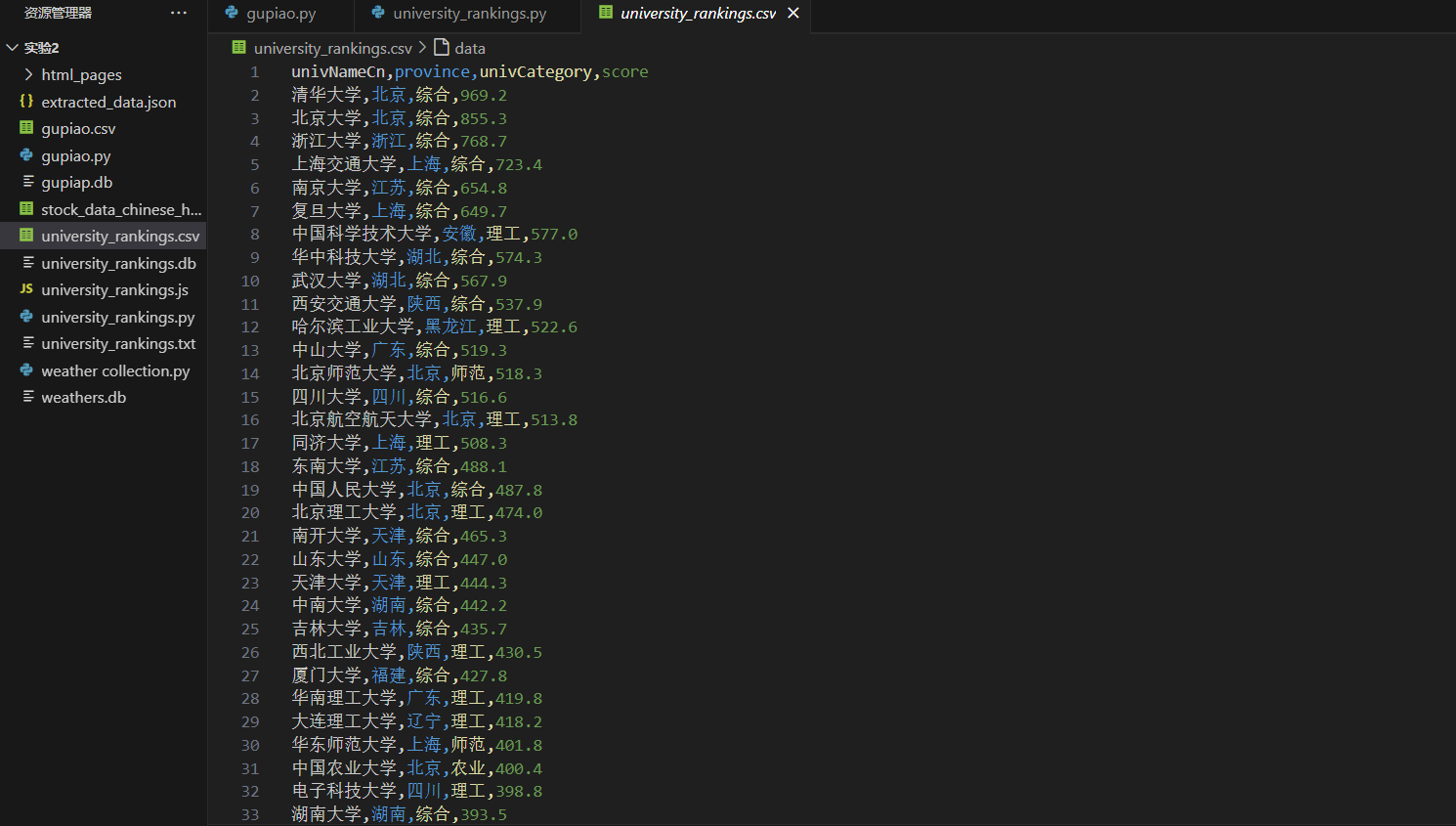Click '中国农业大学' on line 31

(344, 768)
